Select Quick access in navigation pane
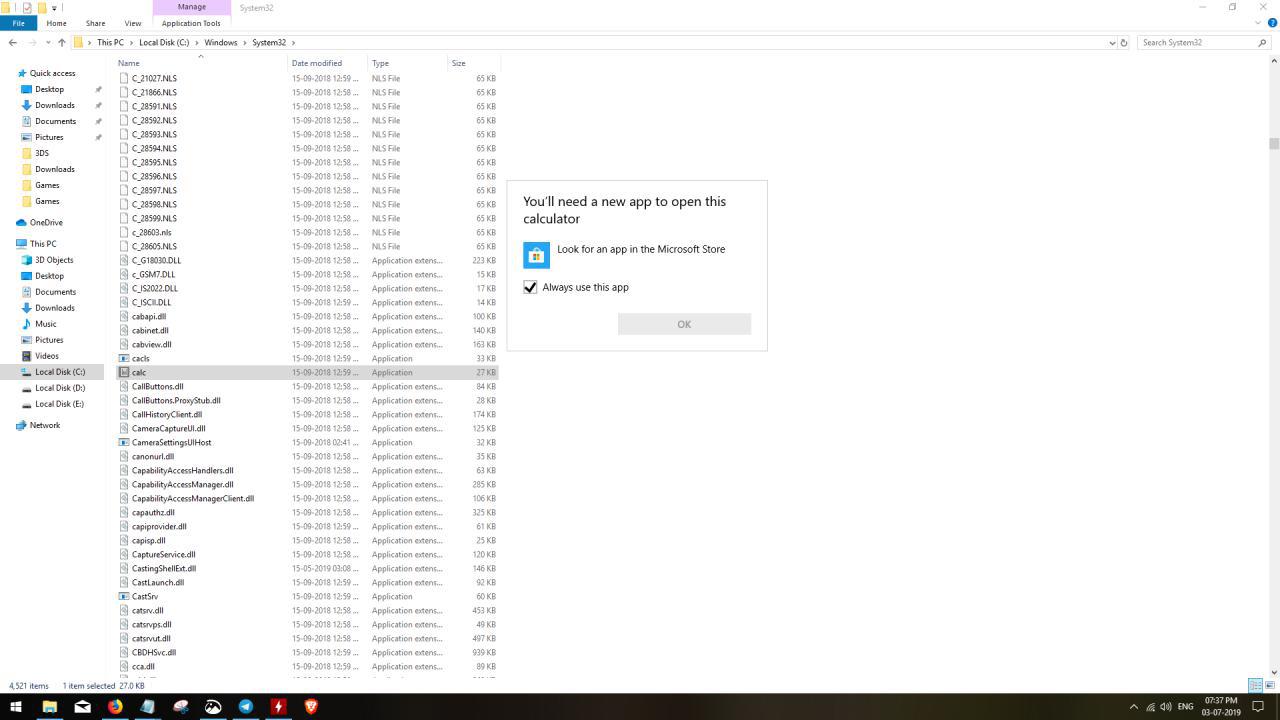The width and height of the screenshot is (1280, 720). (52, 73)
